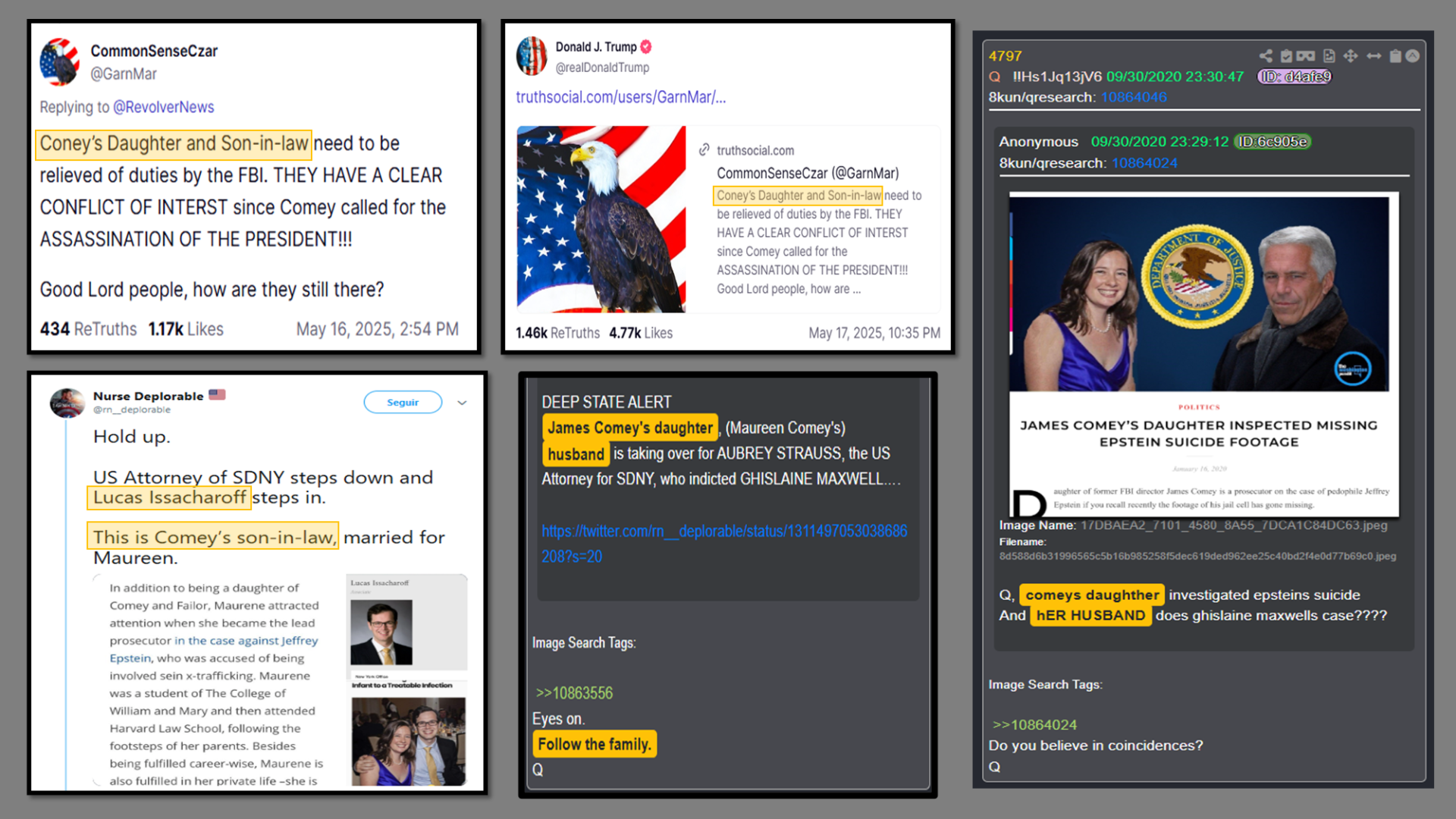Open the eagle and flag preview thumbnail

[x=601, y=219]
